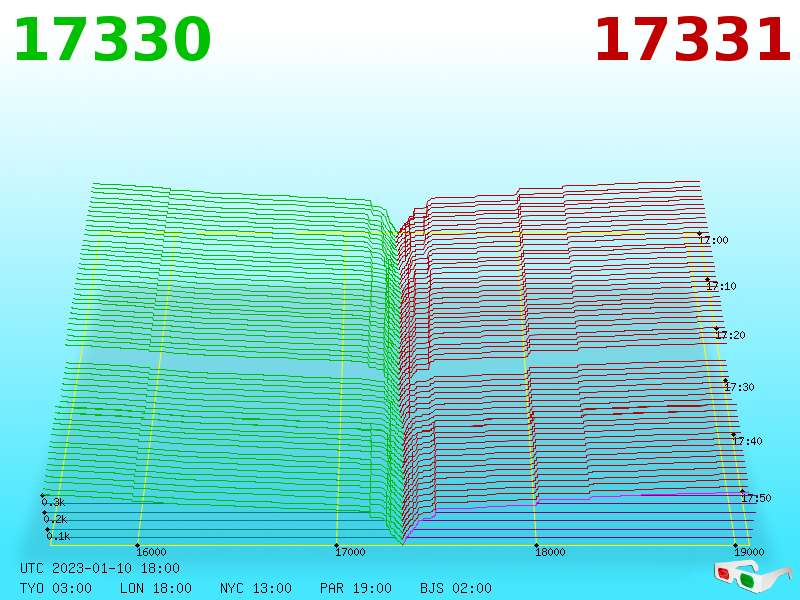800x600 pixels.
Task: Click the green 17330 bid price
Action: 112,39
